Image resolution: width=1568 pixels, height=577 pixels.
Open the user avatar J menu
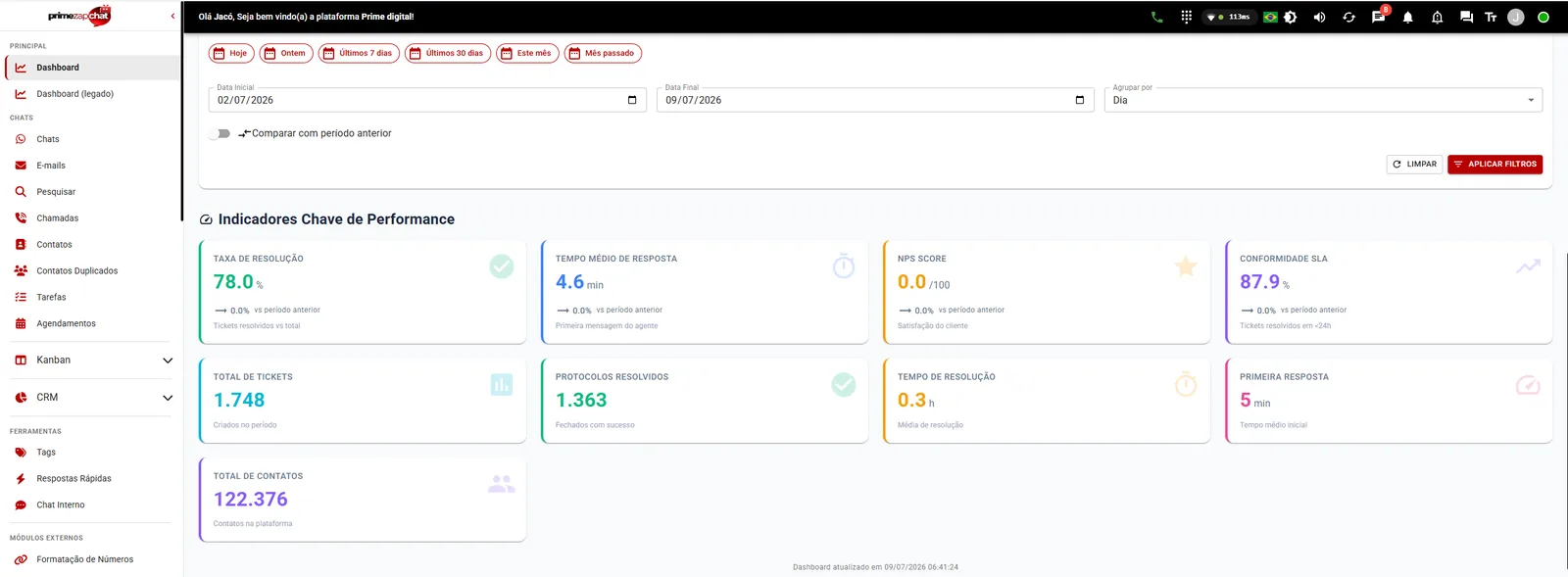coord(1516,17)
